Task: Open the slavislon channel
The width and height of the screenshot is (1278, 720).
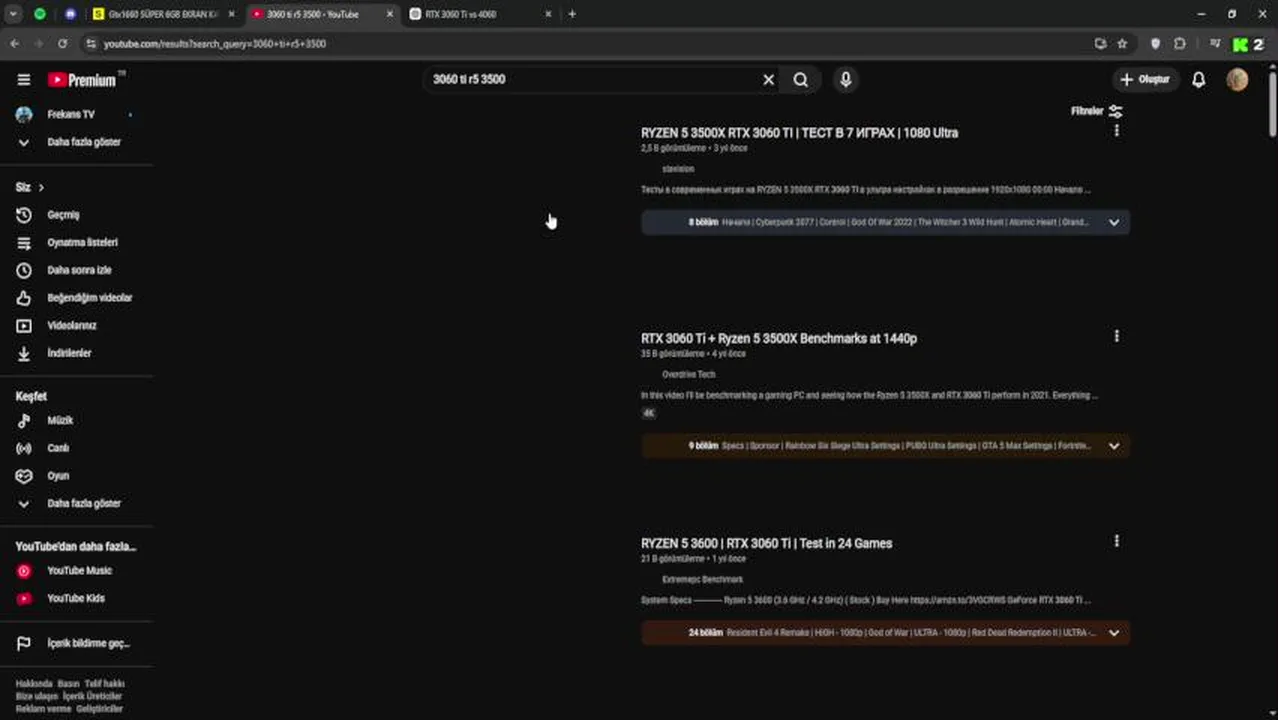Action: pyautogui.click(x=678, y=169)
